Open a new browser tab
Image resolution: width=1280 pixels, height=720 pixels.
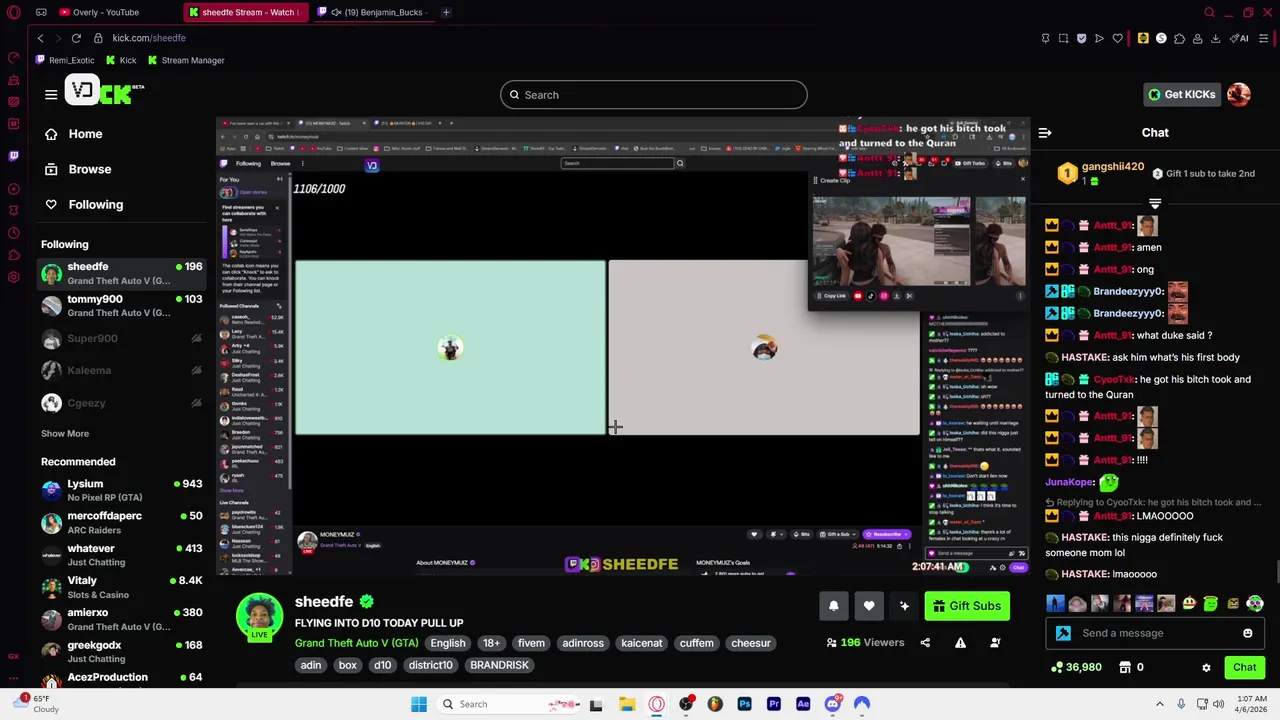click(446, 12)
